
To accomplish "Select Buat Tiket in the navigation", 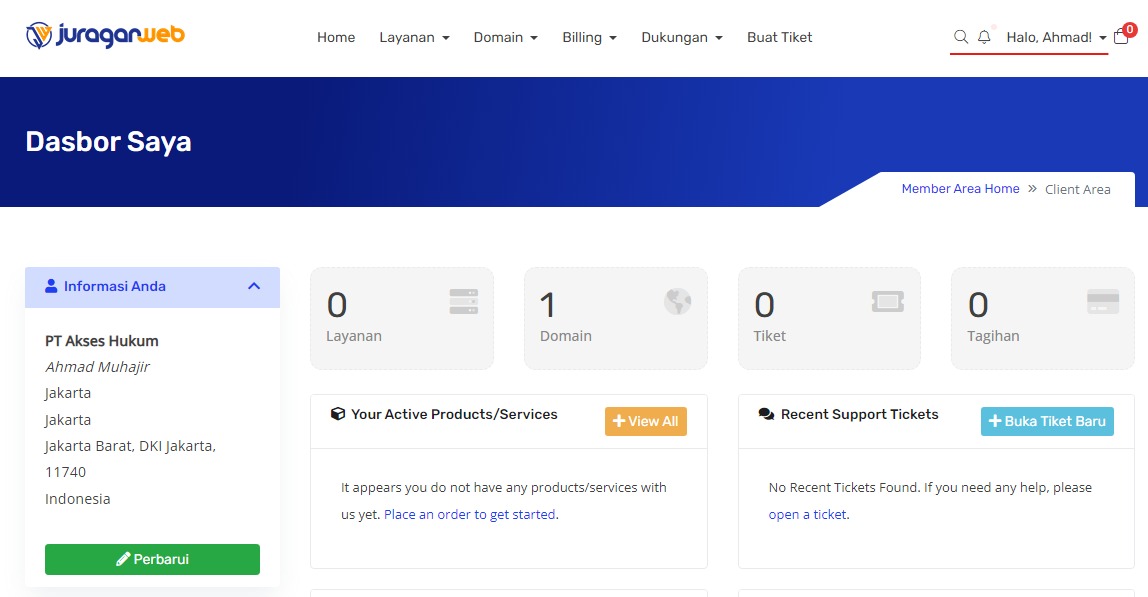I will (779, 38).
